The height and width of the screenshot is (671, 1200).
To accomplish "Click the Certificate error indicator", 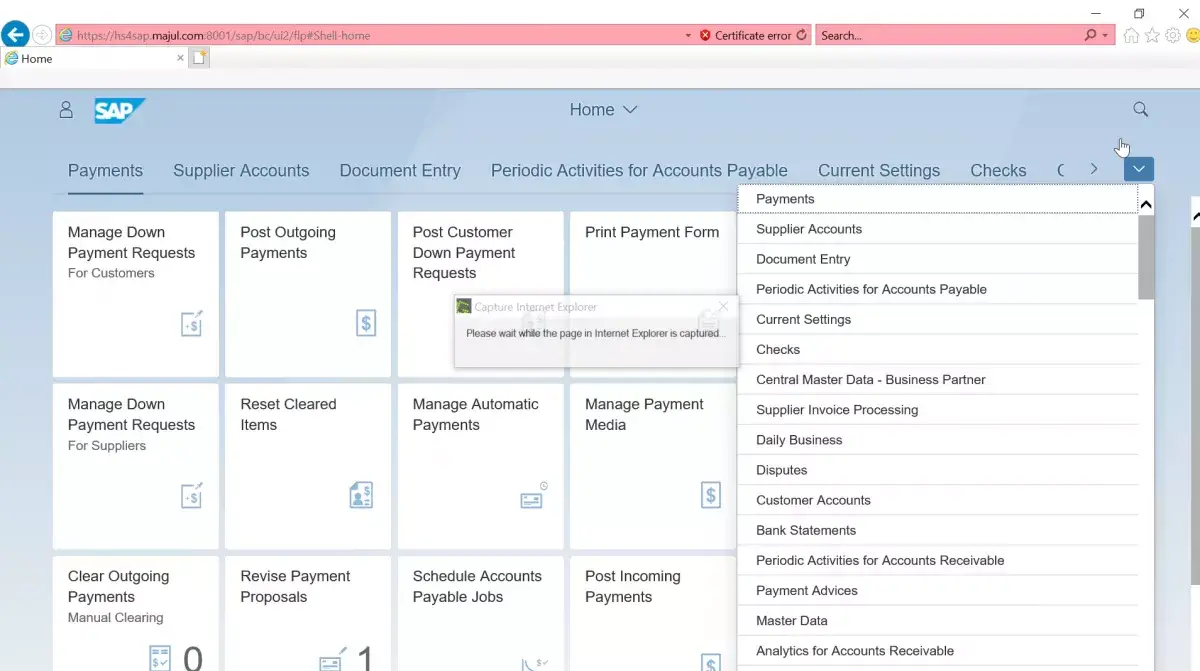I will [745, 35].
